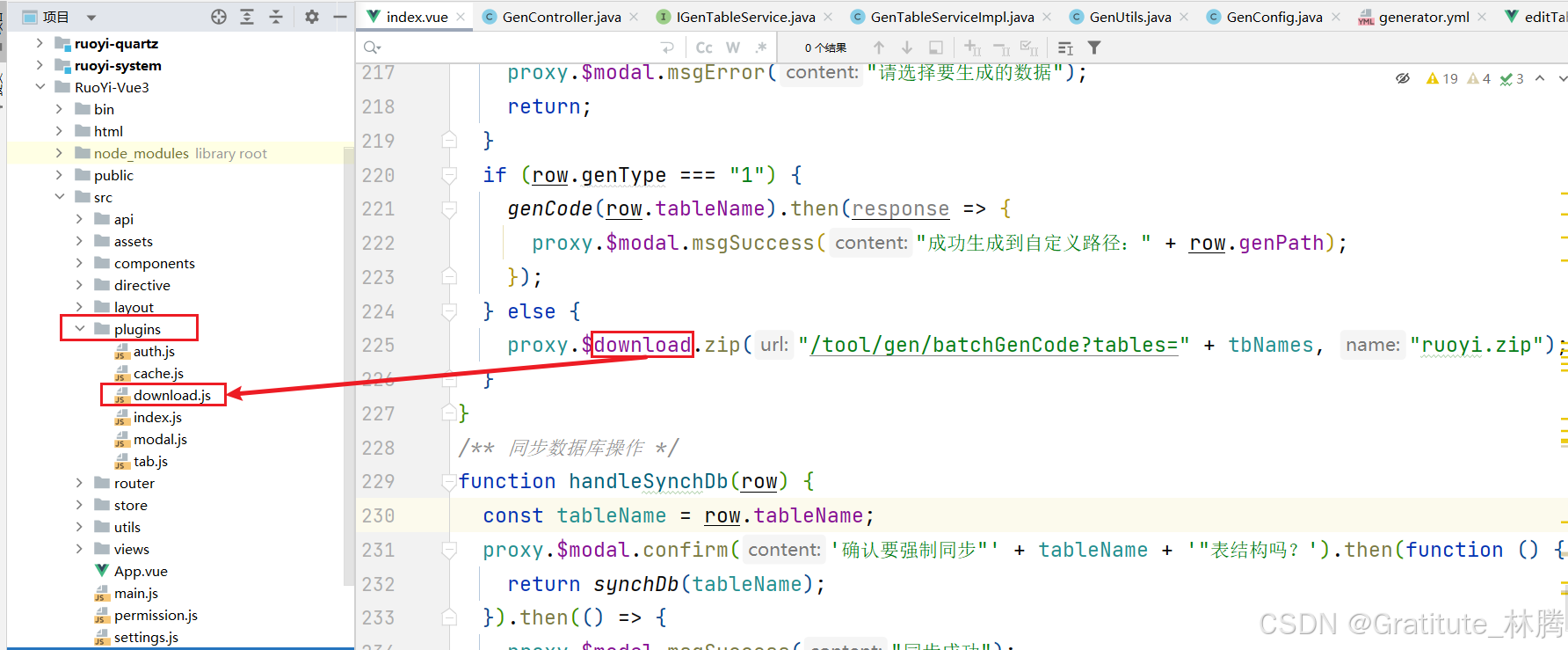Close the generator.yml tab

pyautogui.click(x=1482, y=17)
